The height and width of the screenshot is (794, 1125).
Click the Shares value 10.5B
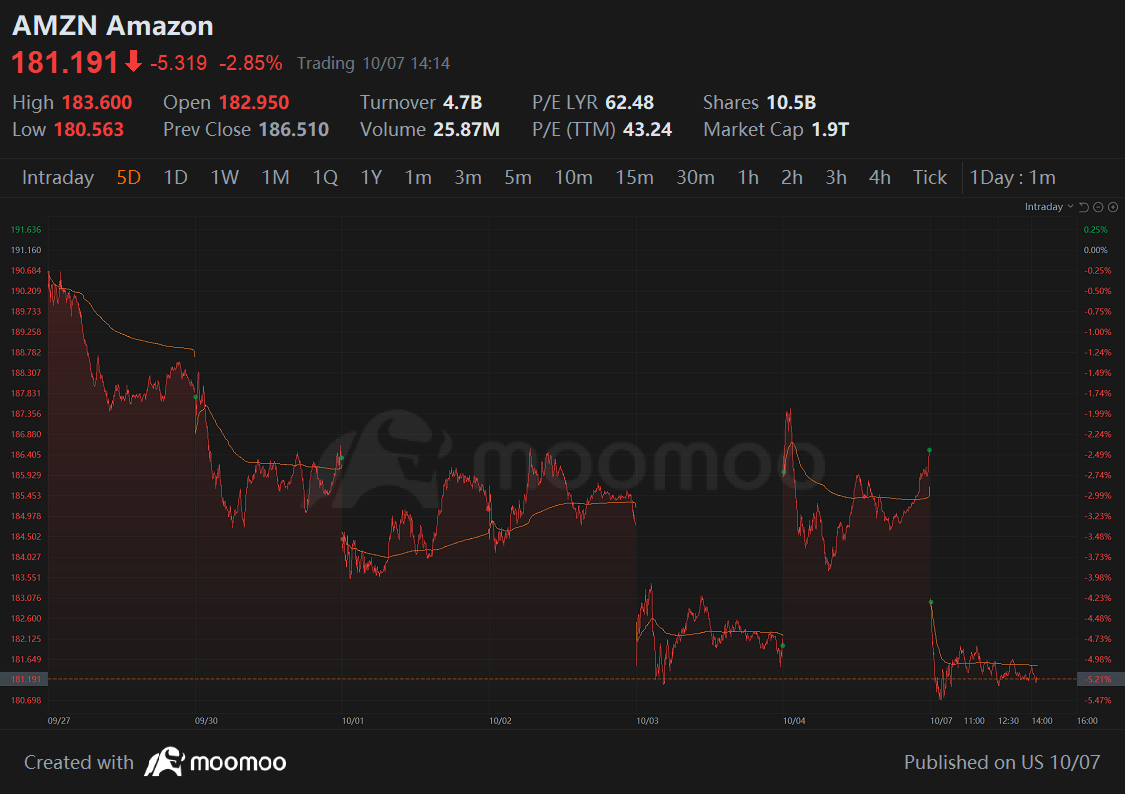[x=791, y=103]
